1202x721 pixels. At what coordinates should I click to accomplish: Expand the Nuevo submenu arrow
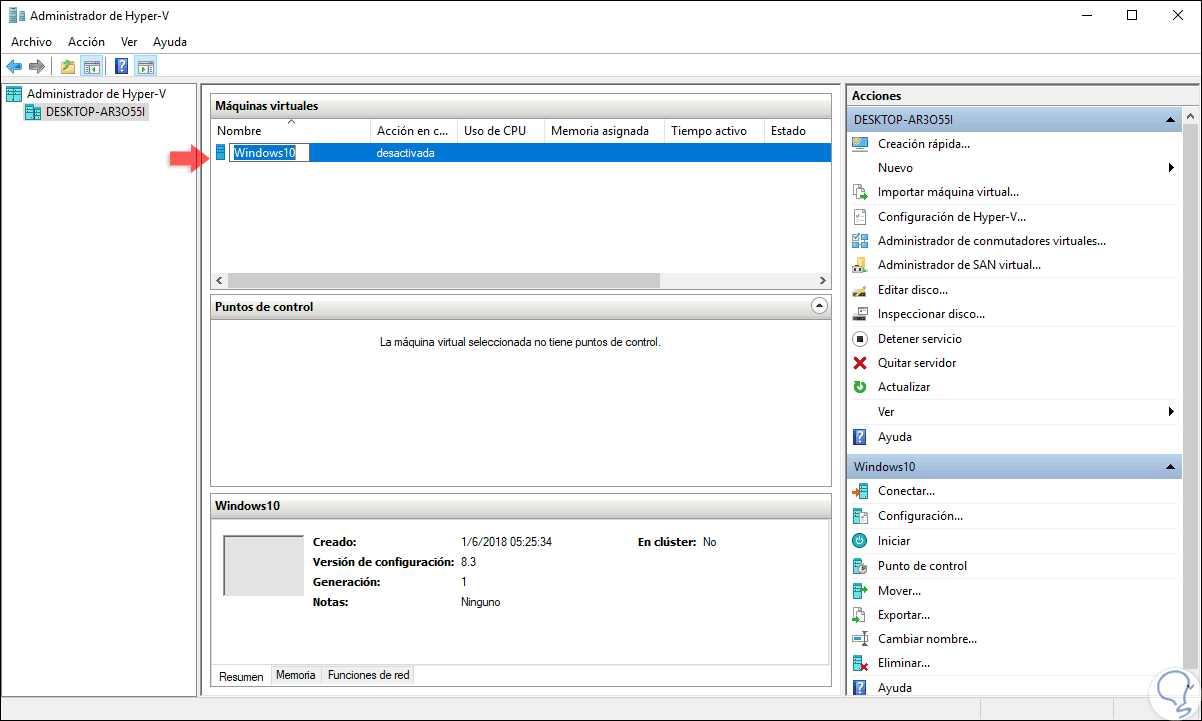pos(1171,168)
